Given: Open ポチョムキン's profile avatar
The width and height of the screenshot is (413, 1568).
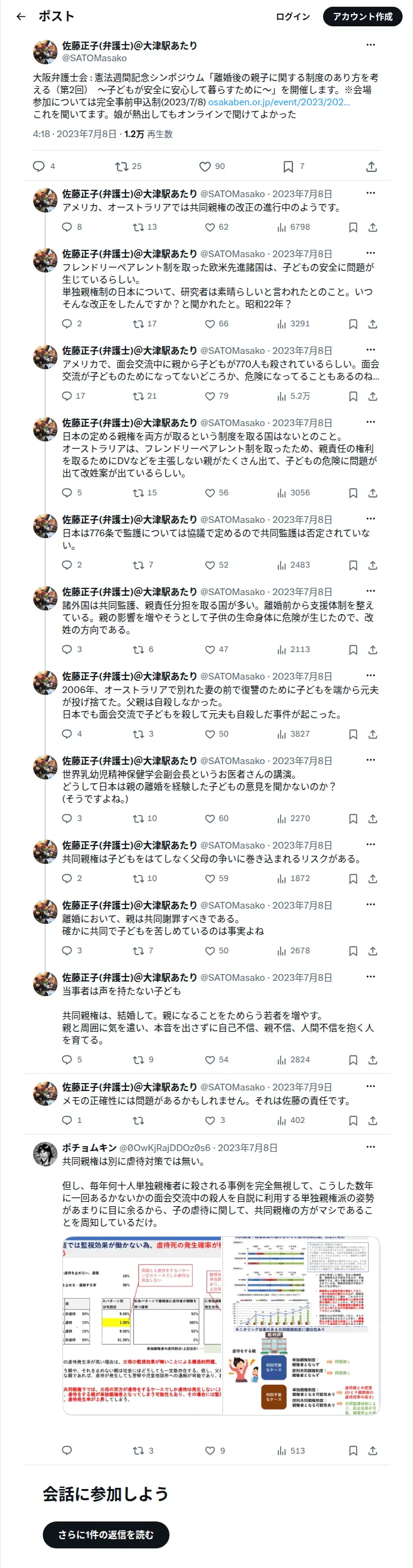Looking at the screenshot, I should click(45, 1154).
